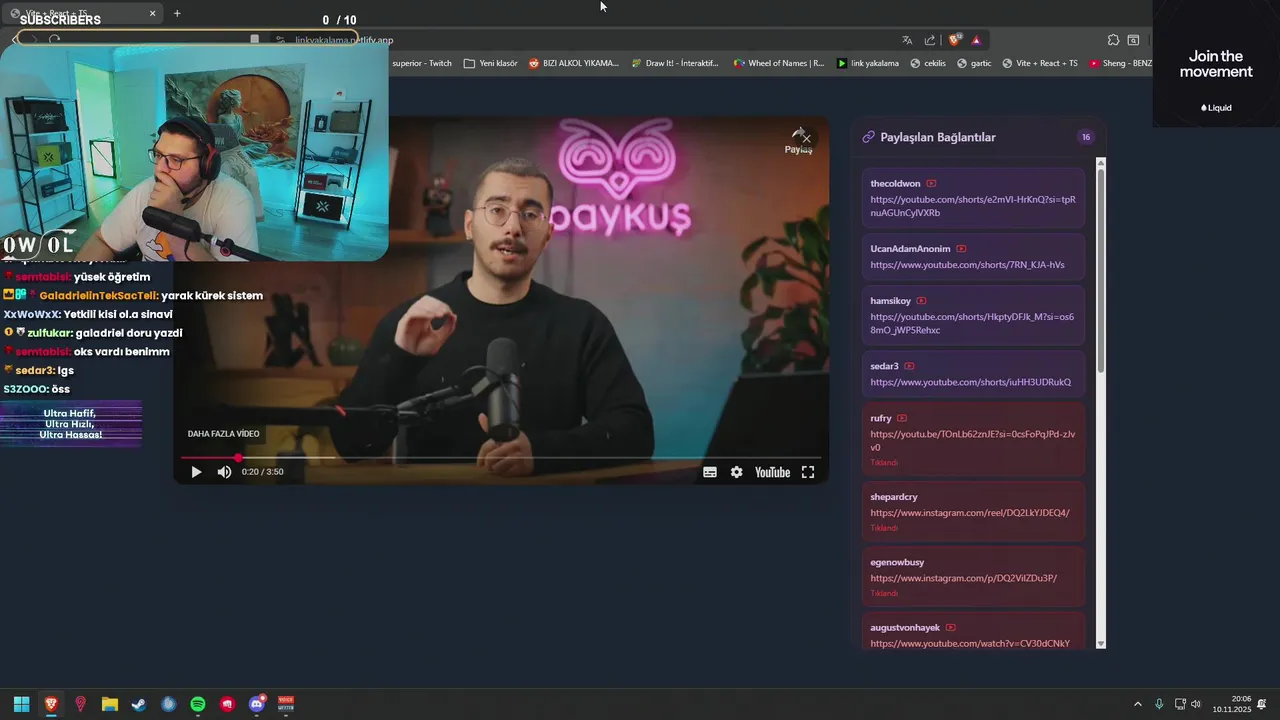Open the 'superior - Twitch' bookmark

(422, 63)
